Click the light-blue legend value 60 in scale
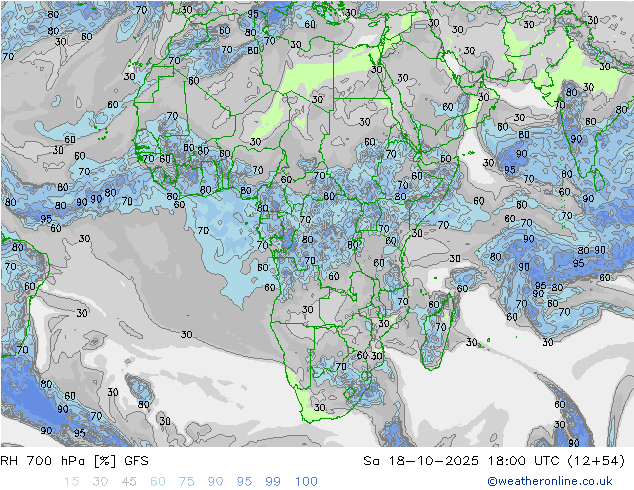Viewport: 634px width, 490px height. coord(158,482)
